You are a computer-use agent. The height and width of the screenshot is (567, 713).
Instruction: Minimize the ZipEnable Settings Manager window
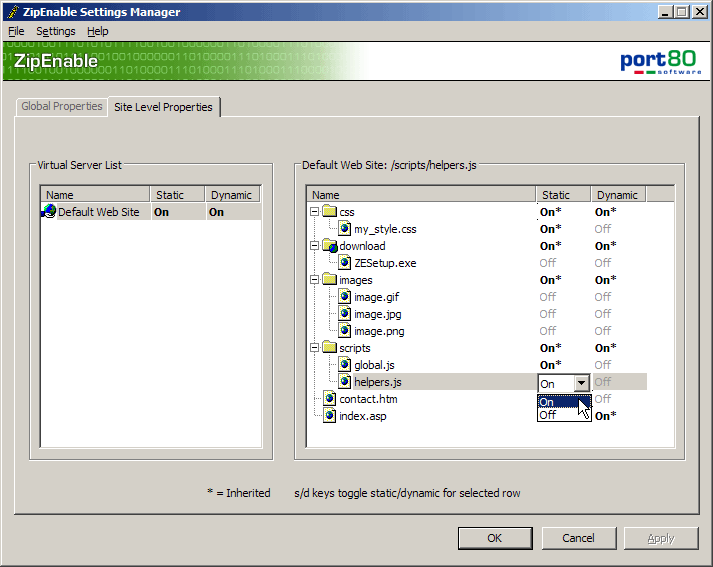click(665, 12)
